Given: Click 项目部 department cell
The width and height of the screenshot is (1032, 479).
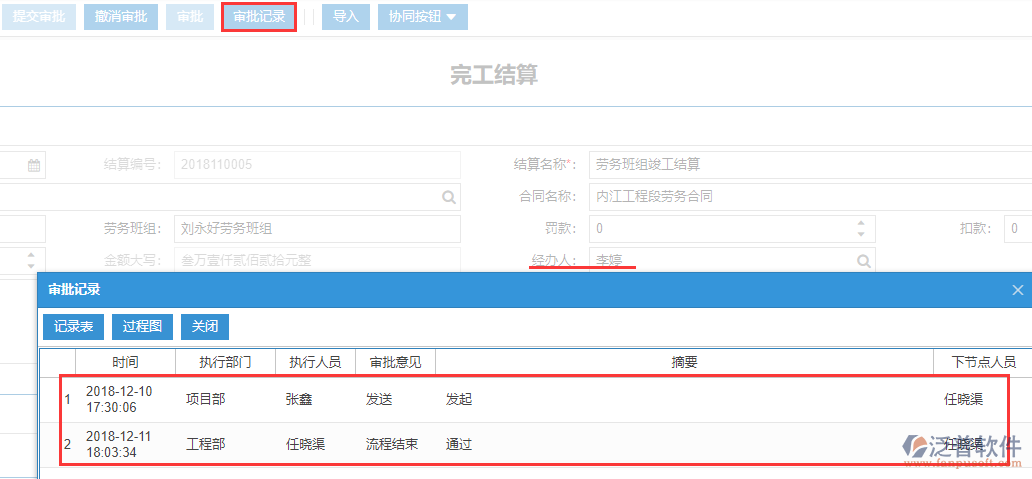Looking at the screenshot, I should [205, 399].
